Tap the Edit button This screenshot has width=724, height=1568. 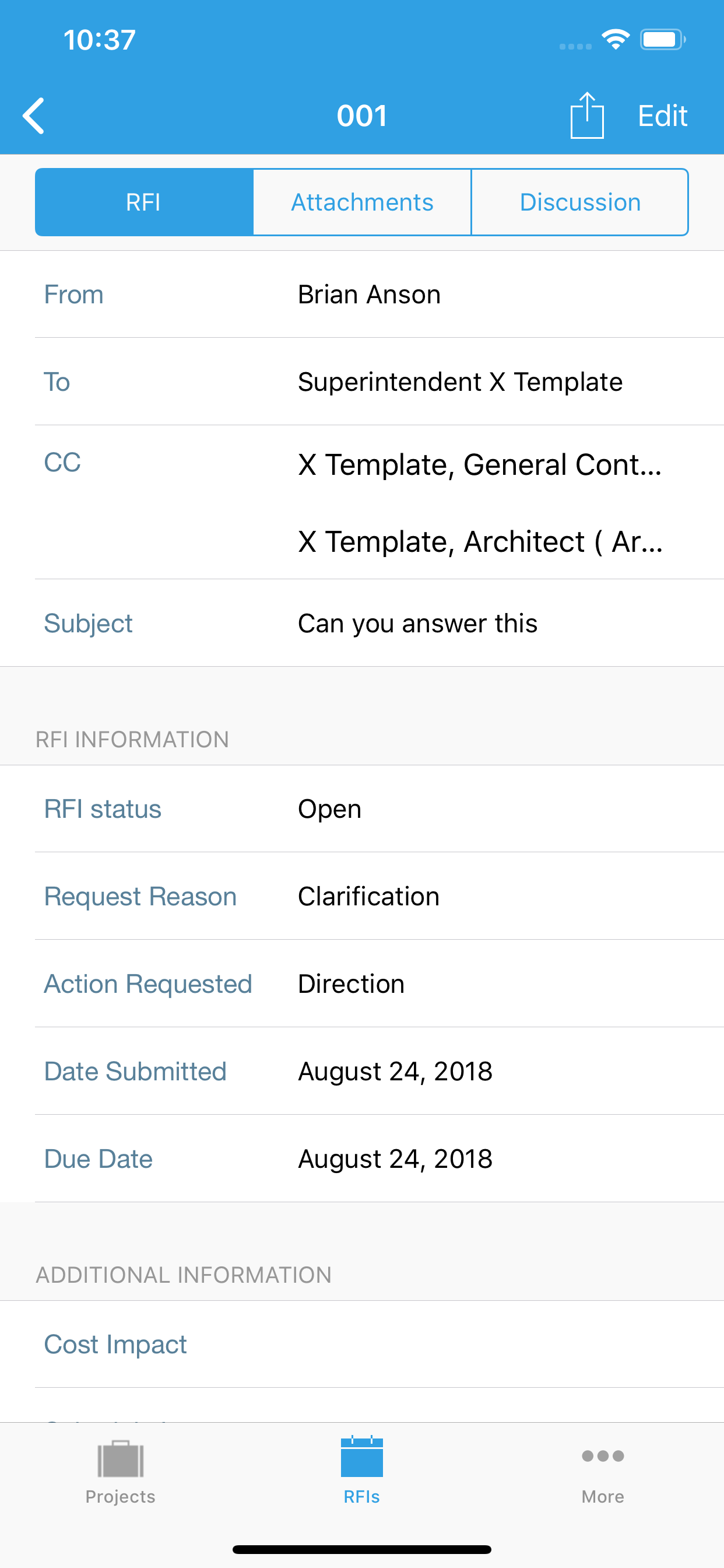click(x=663, y=116)
